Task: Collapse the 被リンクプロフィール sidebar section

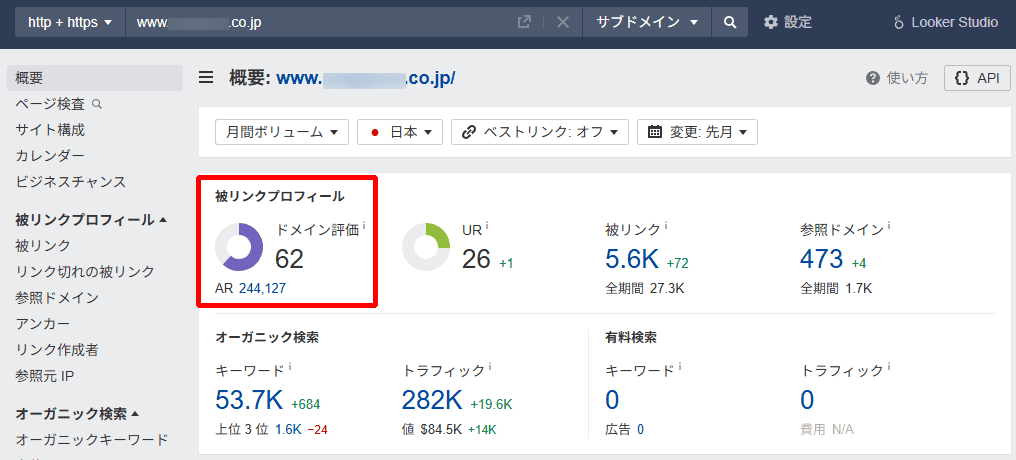Action: pyautogui.click(x=91, y=220)
